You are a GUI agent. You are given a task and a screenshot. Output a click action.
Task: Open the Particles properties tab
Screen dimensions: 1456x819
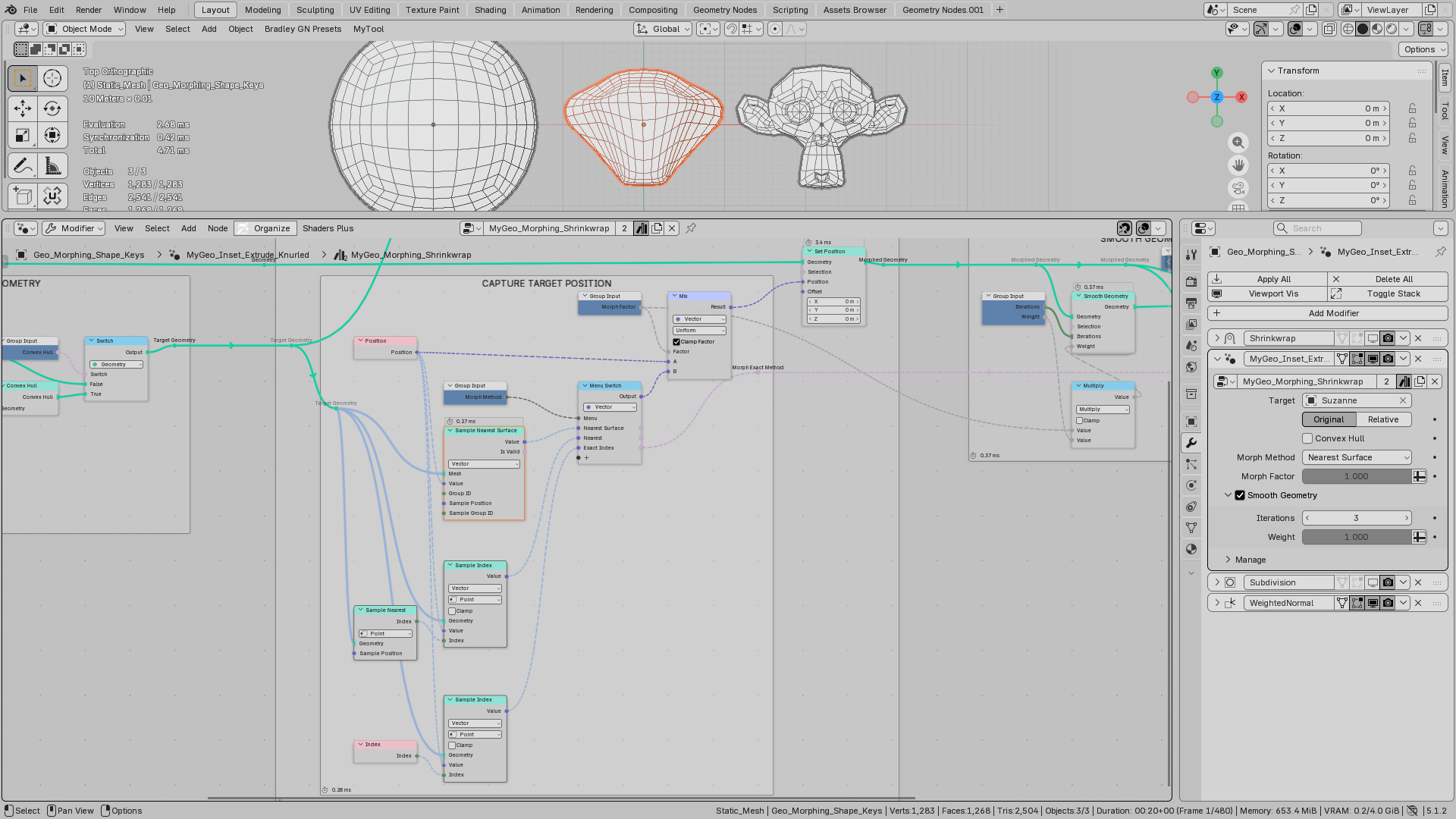pyautogui.click(x=1191, y=464)
